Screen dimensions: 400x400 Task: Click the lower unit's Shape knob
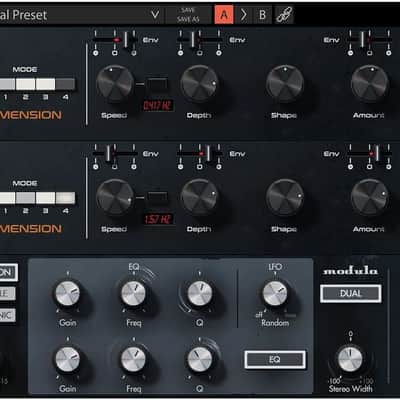pos(285,197)
